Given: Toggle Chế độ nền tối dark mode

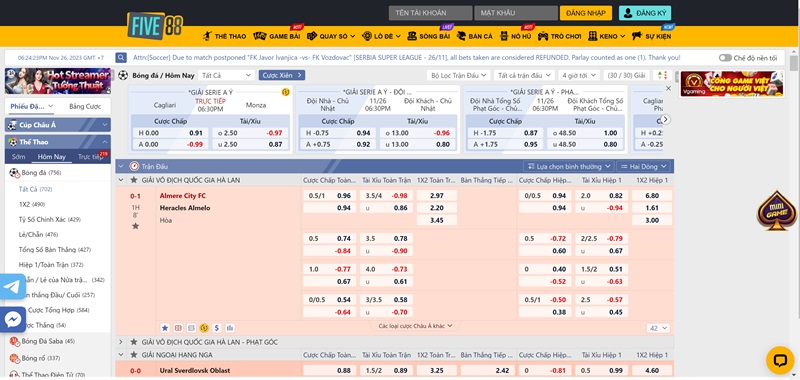Looking at the screenshot, I should click(726, 58).
